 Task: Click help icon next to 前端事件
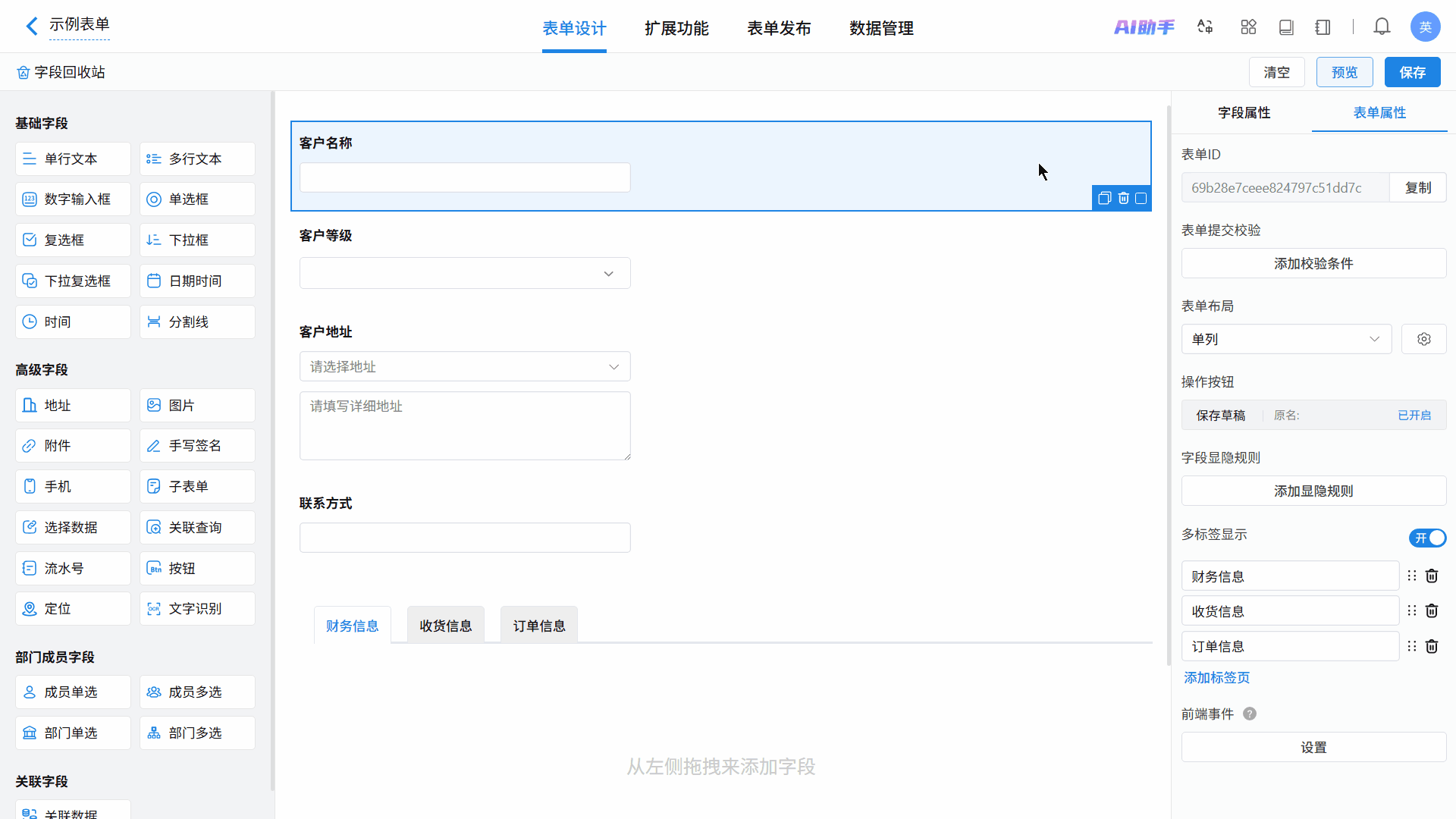click(x=1250, y=714)
